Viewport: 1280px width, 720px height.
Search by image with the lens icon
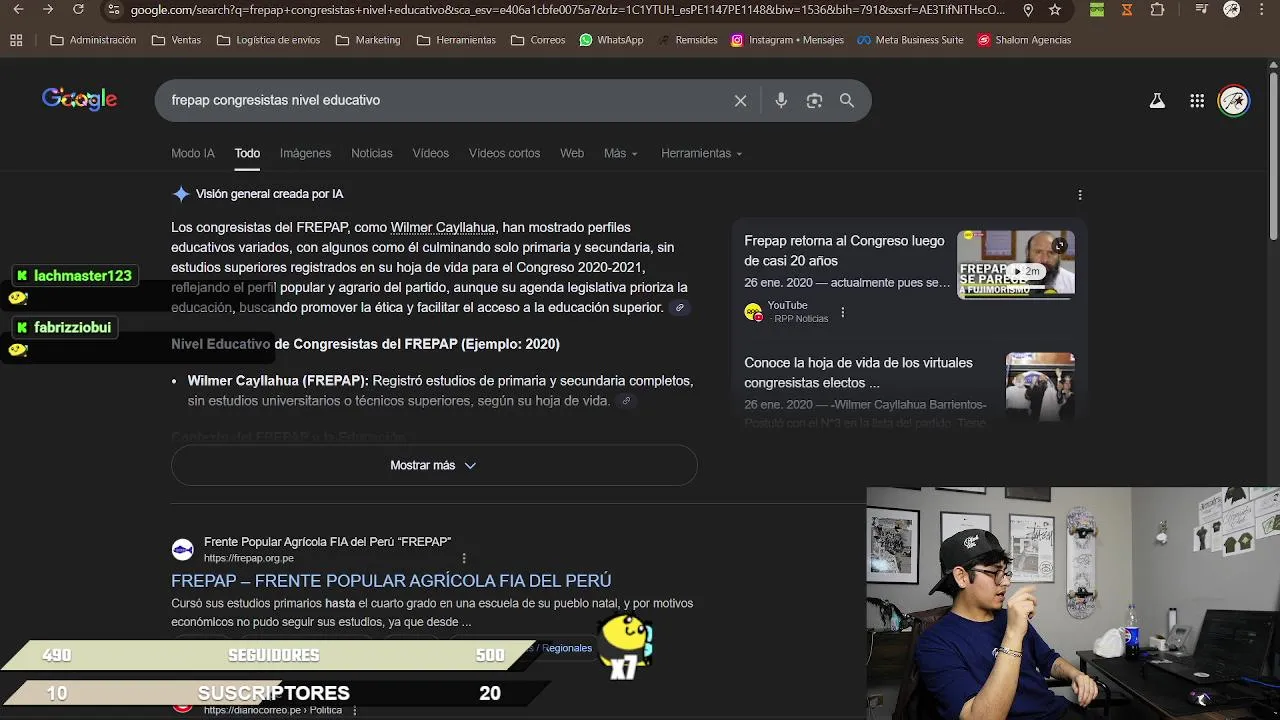[x=814, y=100]
